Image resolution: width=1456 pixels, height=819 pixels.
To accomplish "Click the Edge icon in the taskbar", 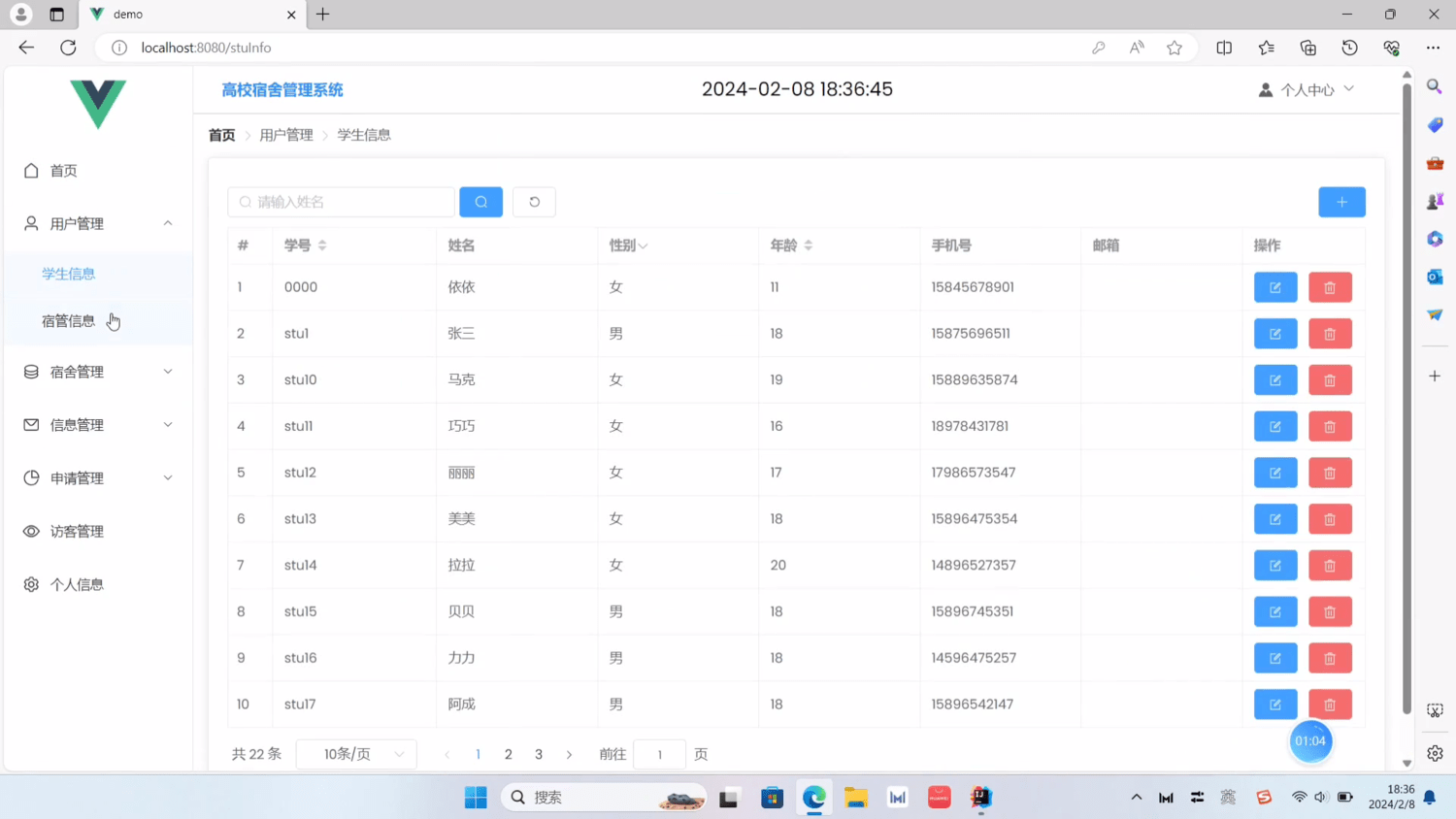I will pyautogui.click(x=813, y=797).
